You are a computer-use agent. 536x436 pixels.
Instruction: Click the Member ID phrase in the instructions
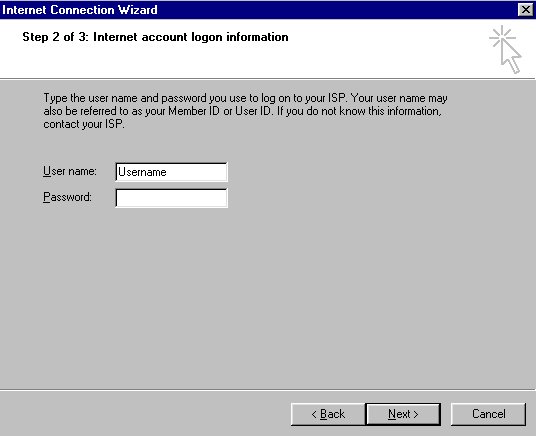tap(194, 111)
